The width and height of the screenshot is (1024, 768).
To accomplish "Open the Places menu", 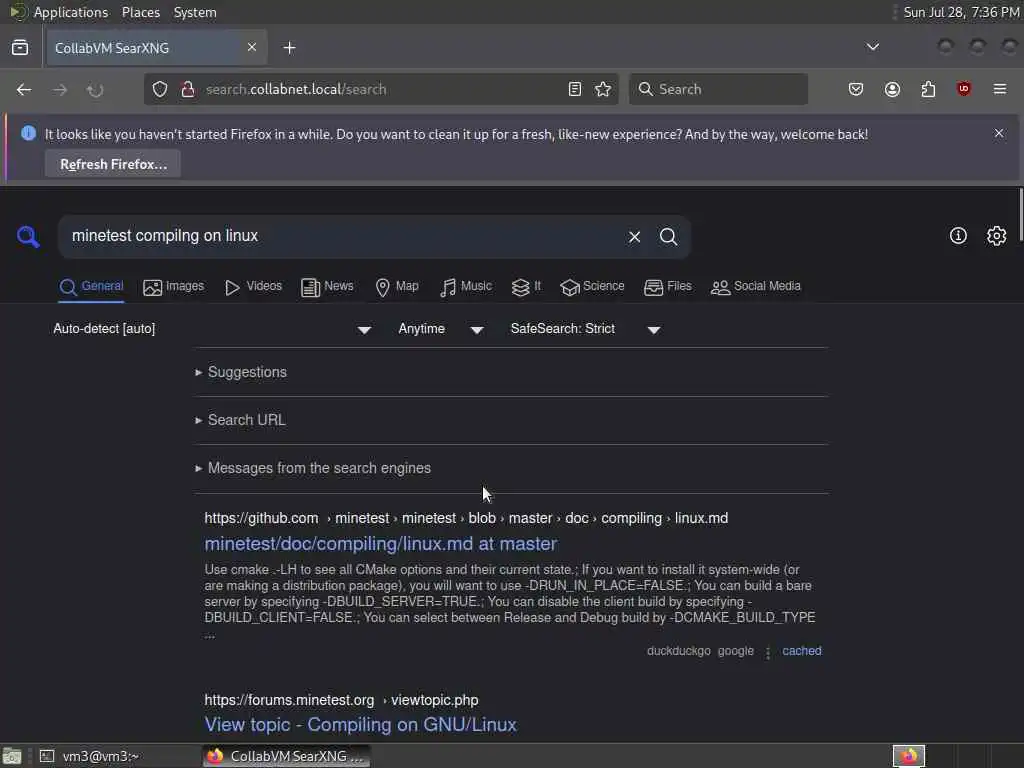I will pyautogui.click(x=141, y=12).
